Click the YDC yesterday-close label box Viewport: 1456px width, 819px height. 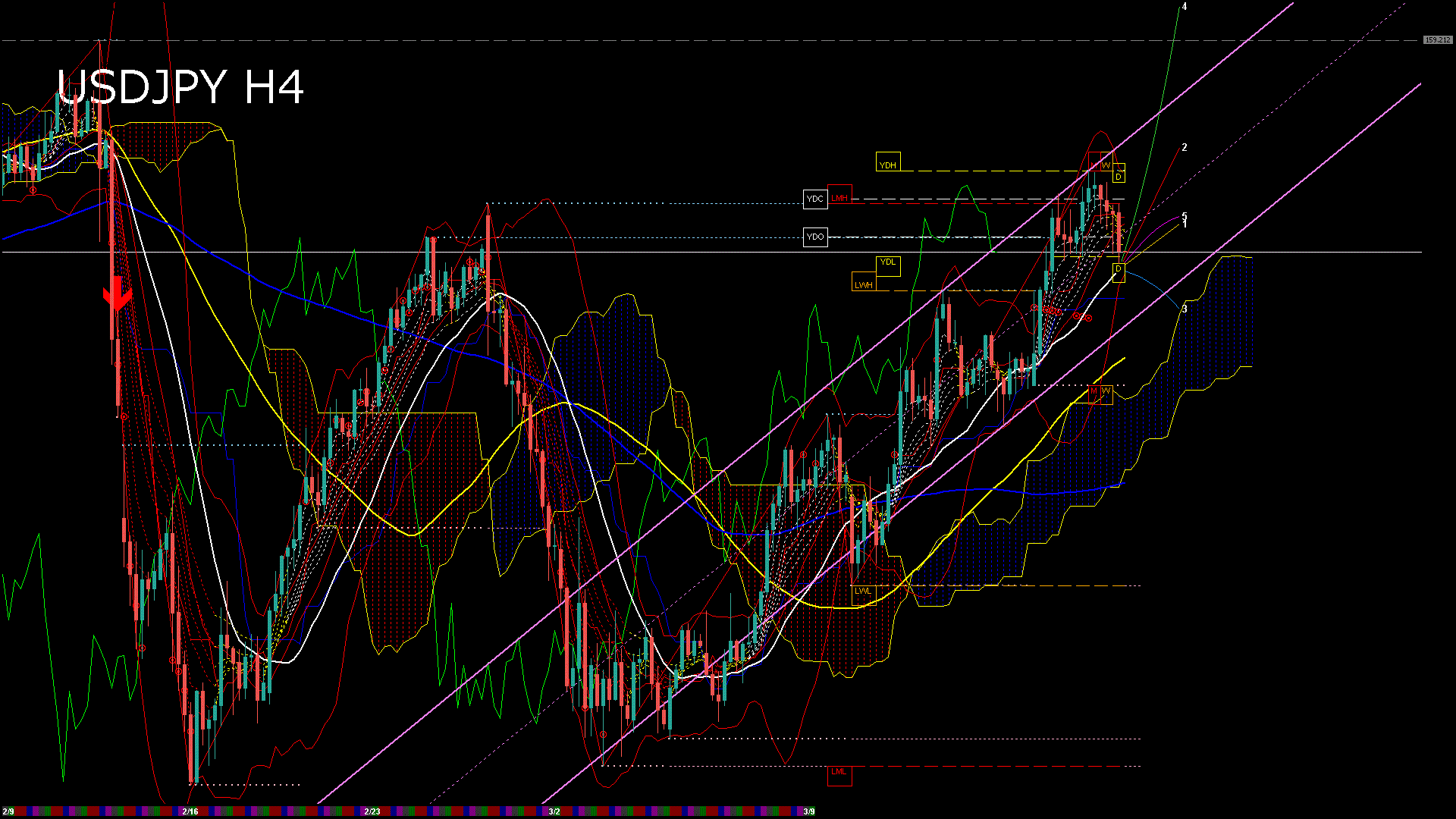pos(815,199)
